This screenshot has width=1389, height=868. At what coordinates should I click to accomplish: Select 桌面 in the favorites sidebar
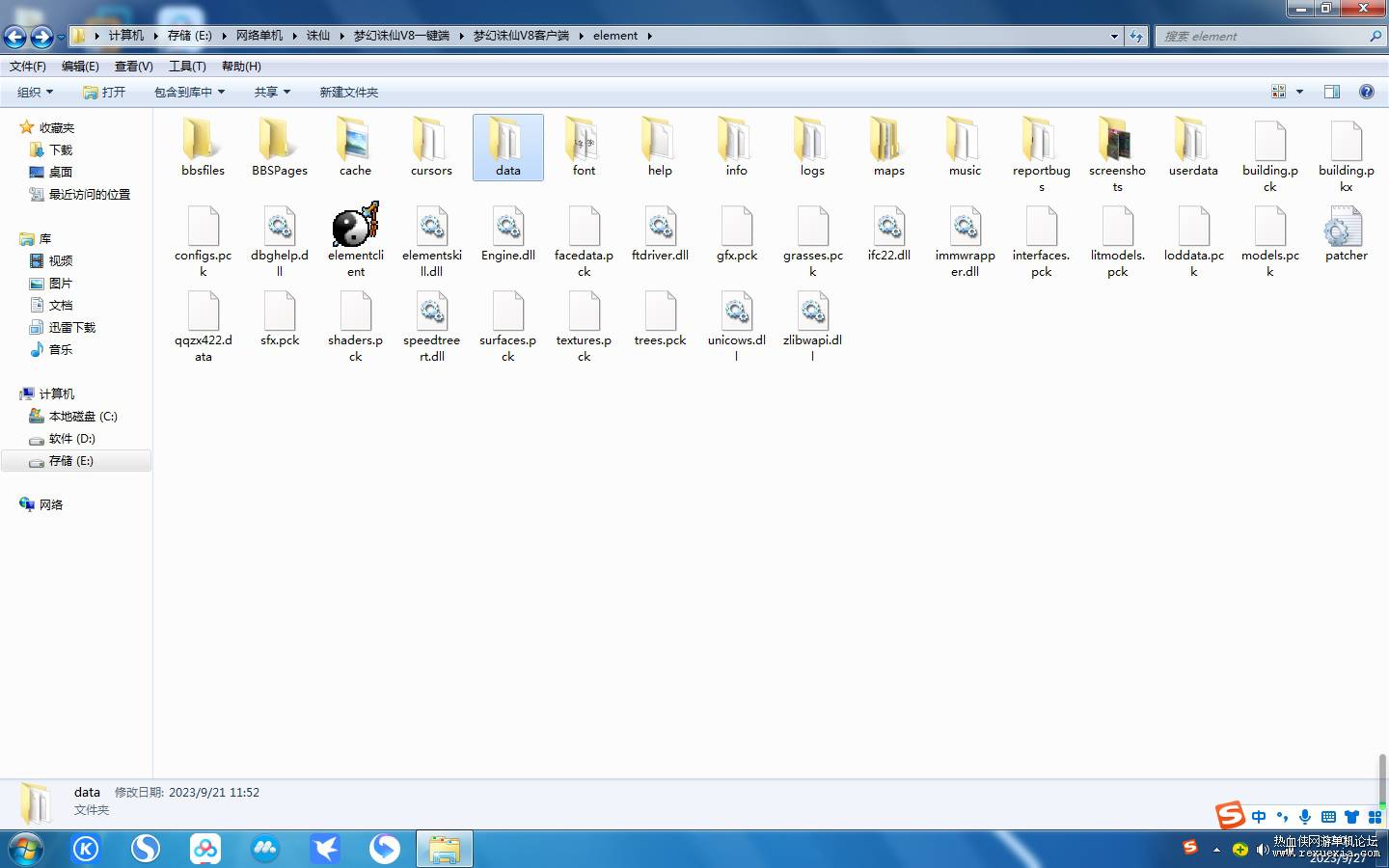61,172
